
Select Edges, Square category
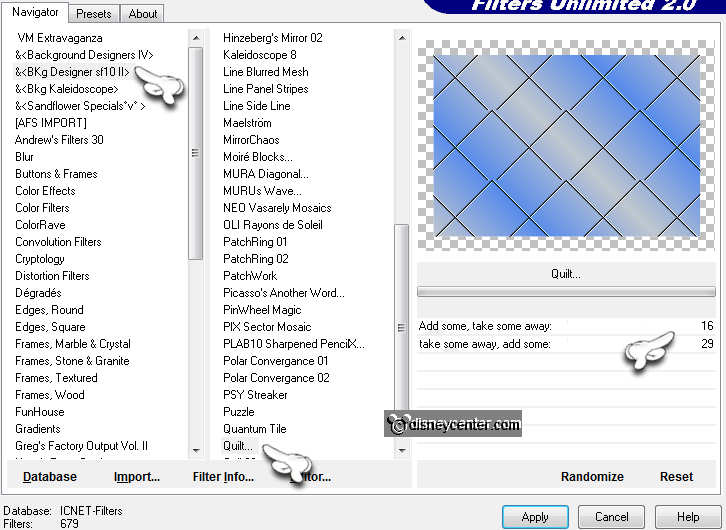point(50,327)
